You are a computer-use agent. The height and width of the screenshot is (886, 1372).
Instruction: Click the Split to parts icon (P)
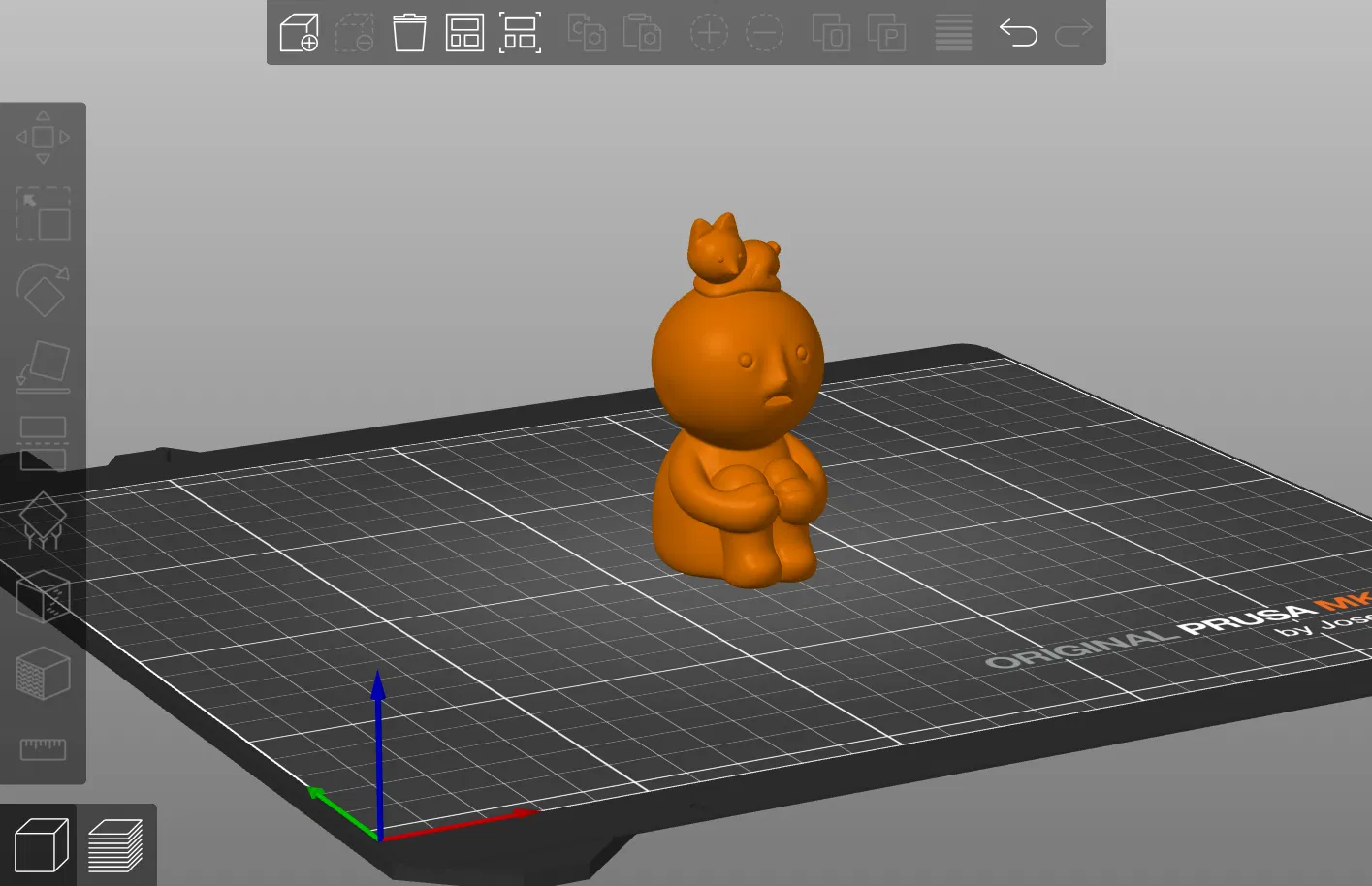pos(886,33)
